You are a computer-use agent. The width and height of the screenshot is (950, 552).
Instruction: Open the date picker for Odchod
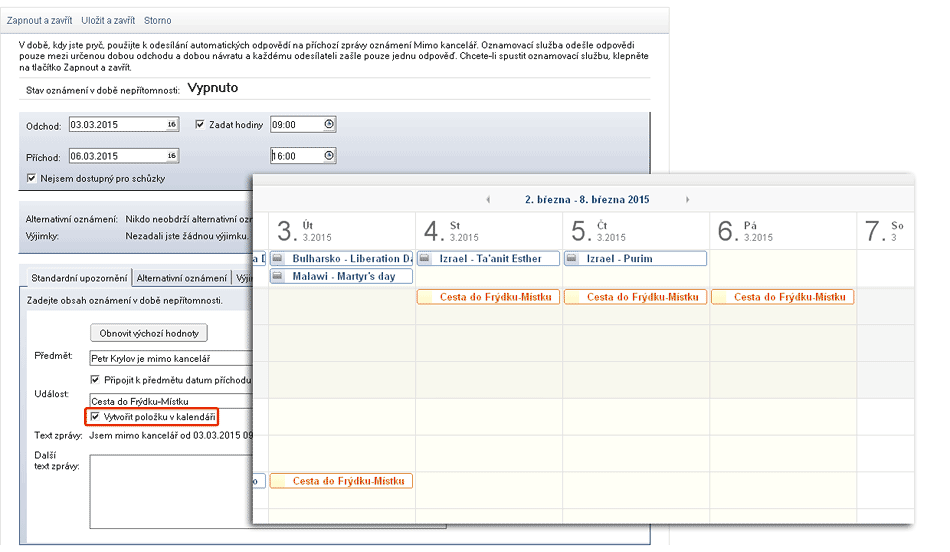[x=172, y=125]
